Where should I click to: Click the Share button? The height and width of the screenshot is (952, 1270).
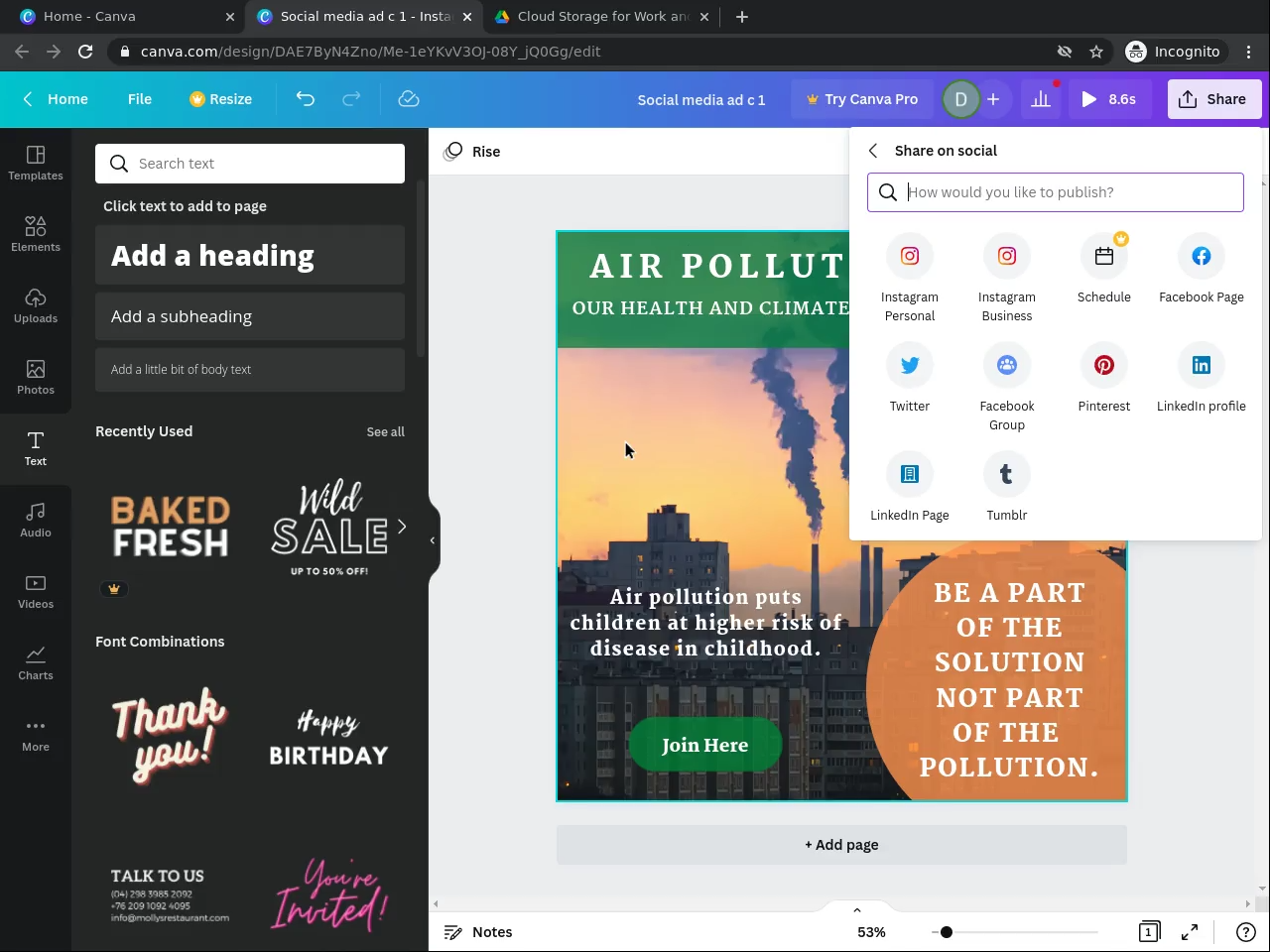click(1214, 99)
